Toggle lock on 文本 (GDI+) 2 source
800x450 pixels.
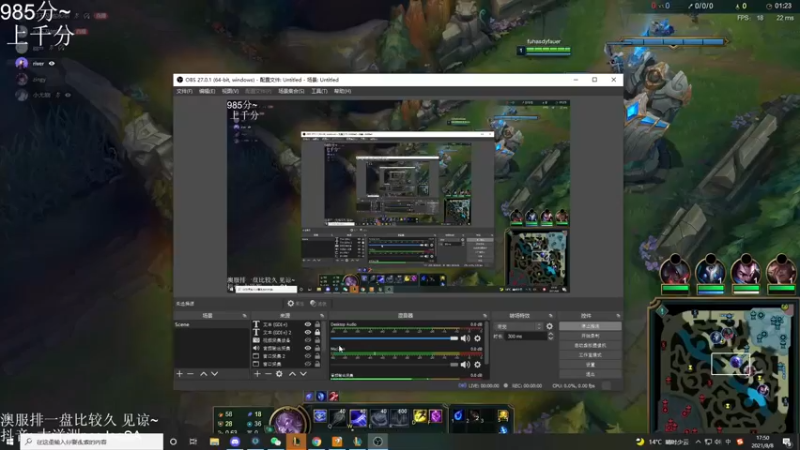point(317,332)
